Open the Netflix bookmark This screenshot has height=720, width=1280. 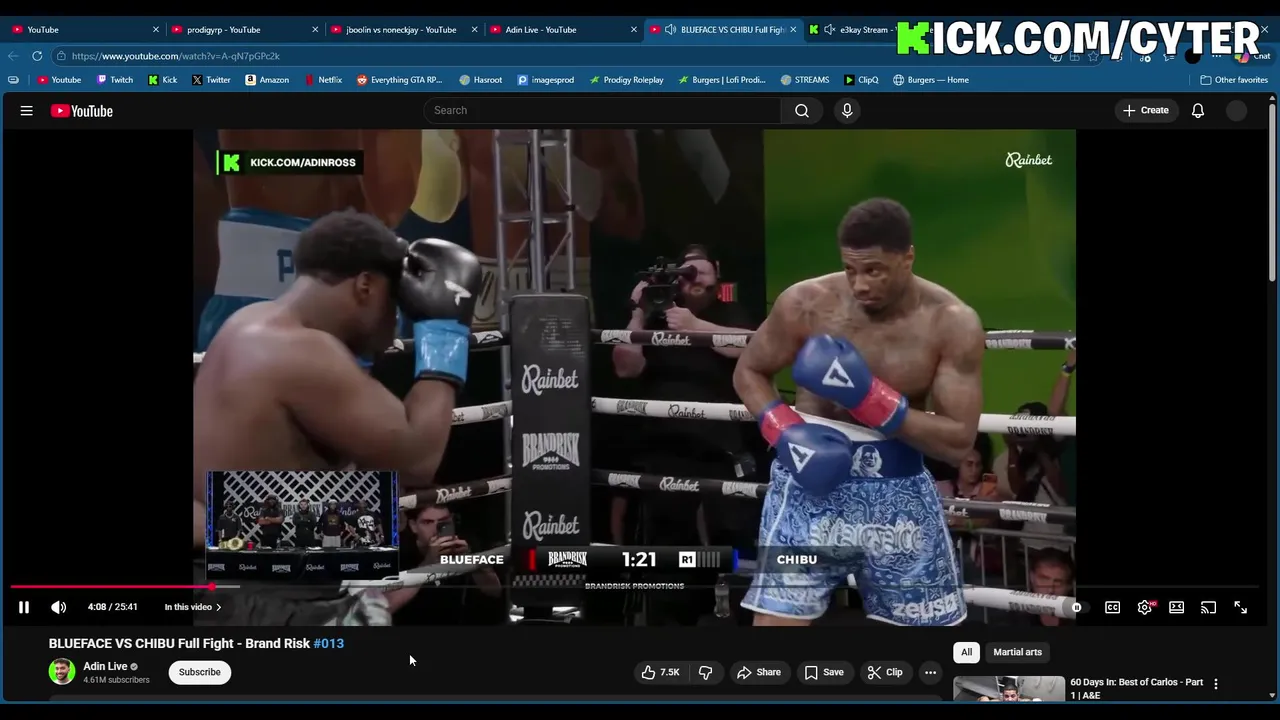click(322, 80)
